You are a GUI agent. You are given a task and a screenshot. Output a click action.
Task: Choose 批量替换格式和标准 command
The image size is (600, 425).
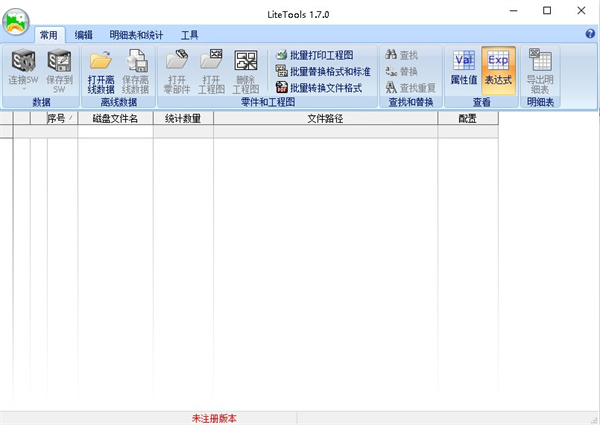click(323, 72)
